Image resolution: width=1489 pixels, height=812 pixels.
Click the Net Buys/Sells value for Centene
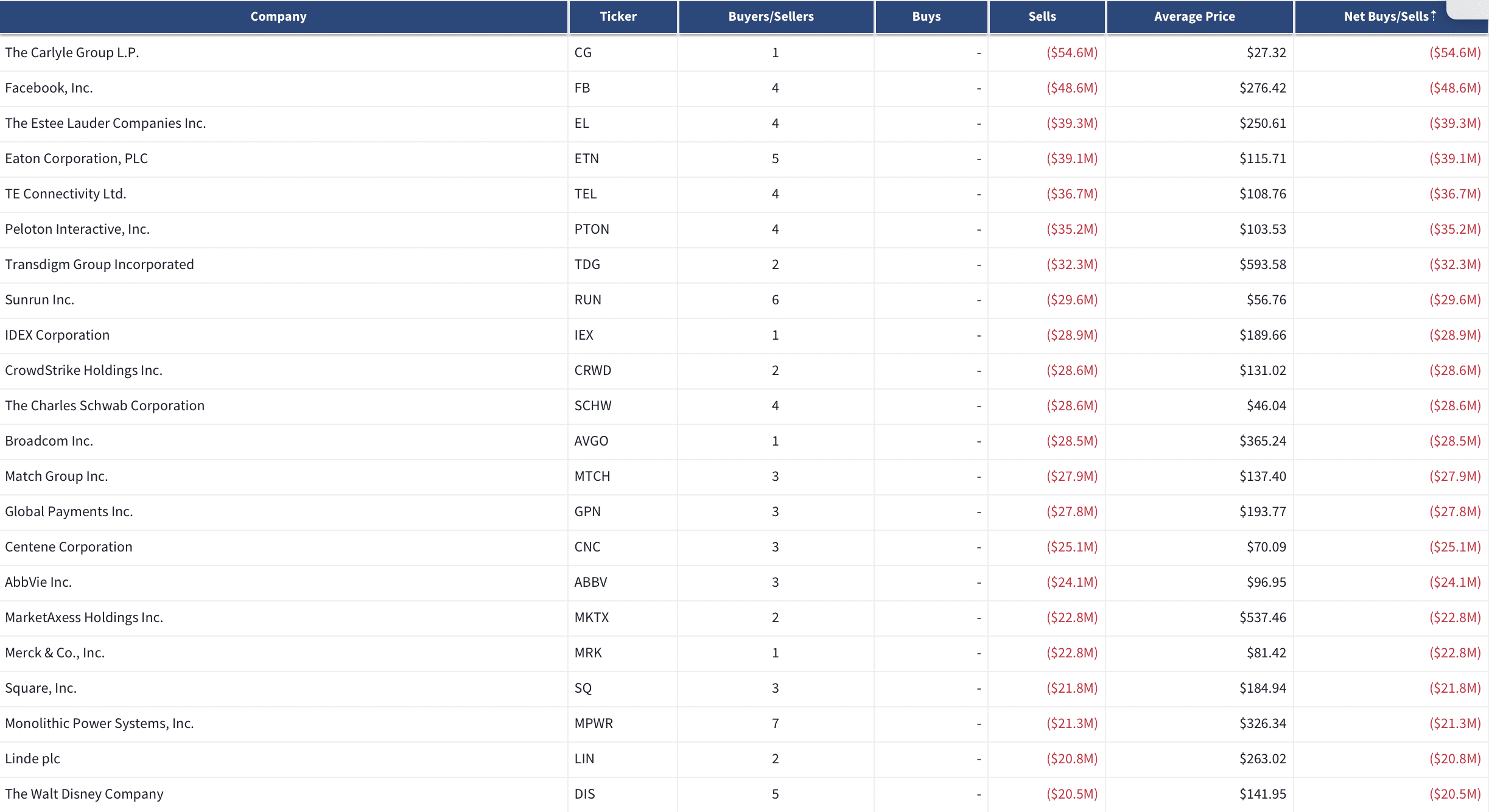(1455, 547)
